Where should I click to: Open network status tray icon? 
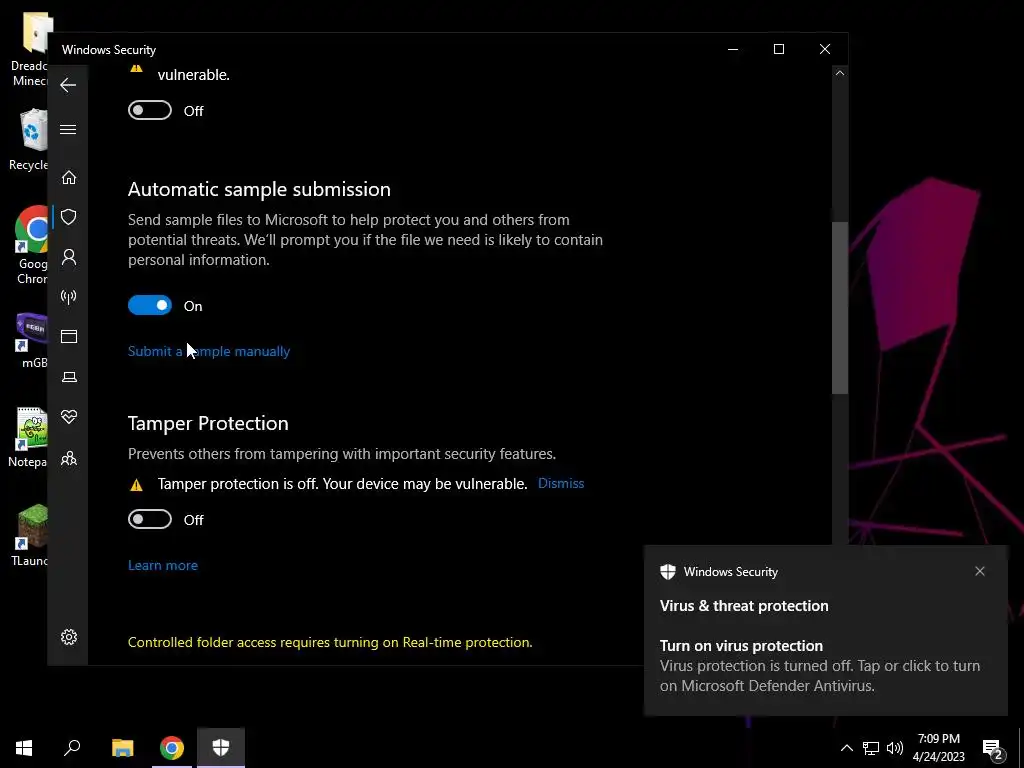pyautogui.click(x=871, y=748)
